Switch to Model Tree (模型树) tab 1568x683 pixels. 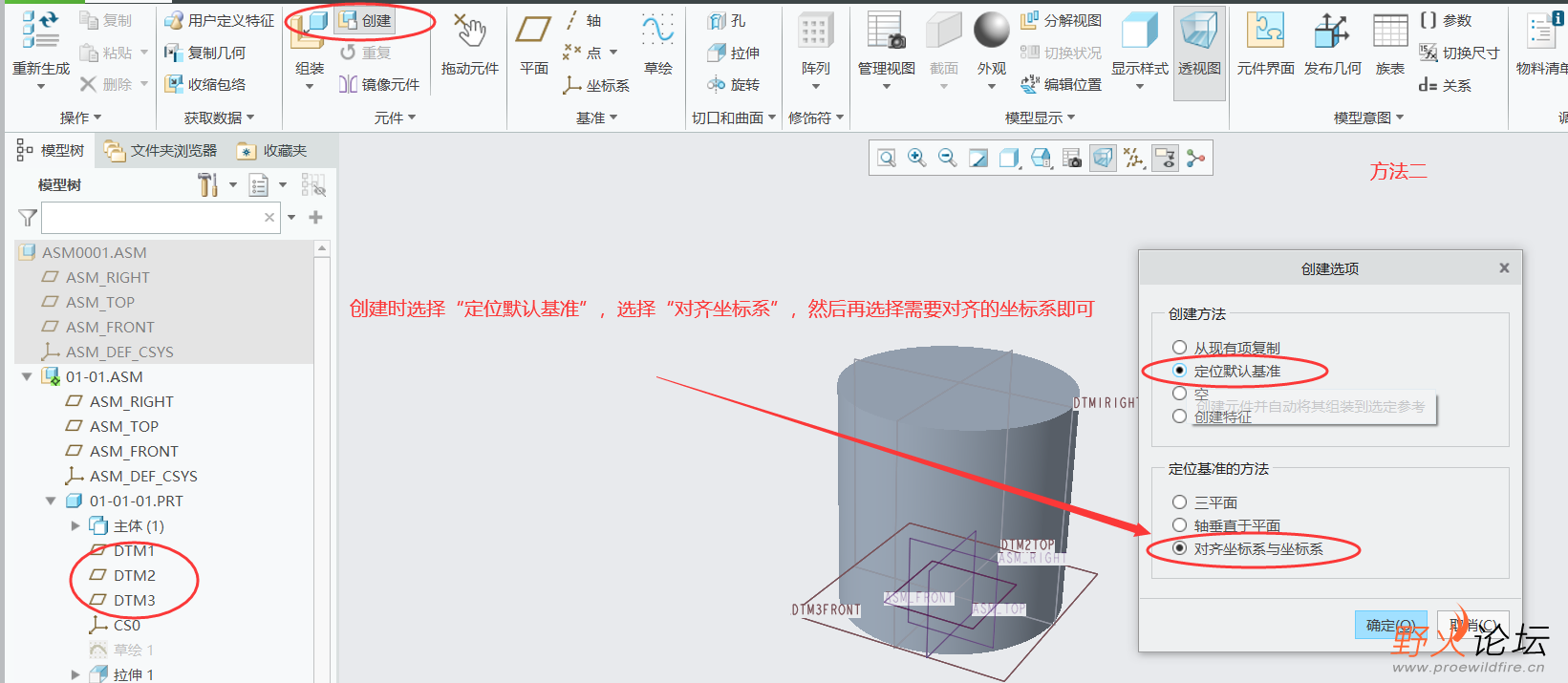[51, 150]
